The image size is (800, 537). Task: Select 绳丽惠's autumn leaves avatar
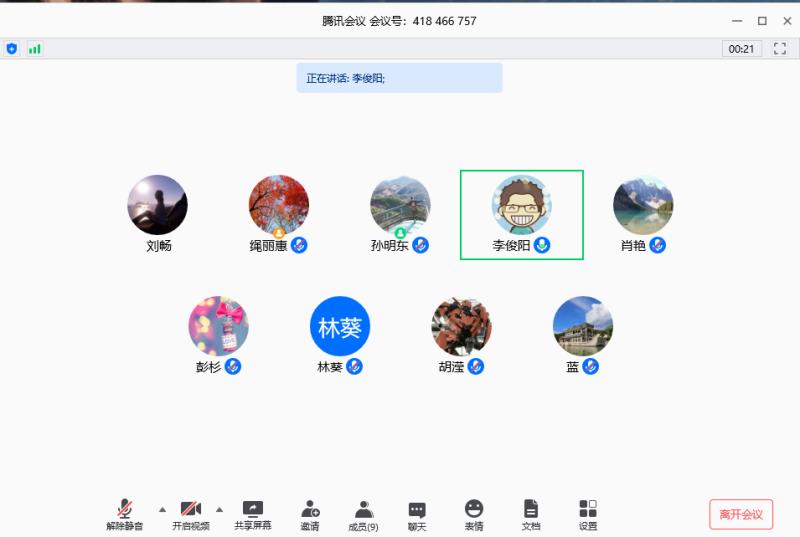(279, 204)
